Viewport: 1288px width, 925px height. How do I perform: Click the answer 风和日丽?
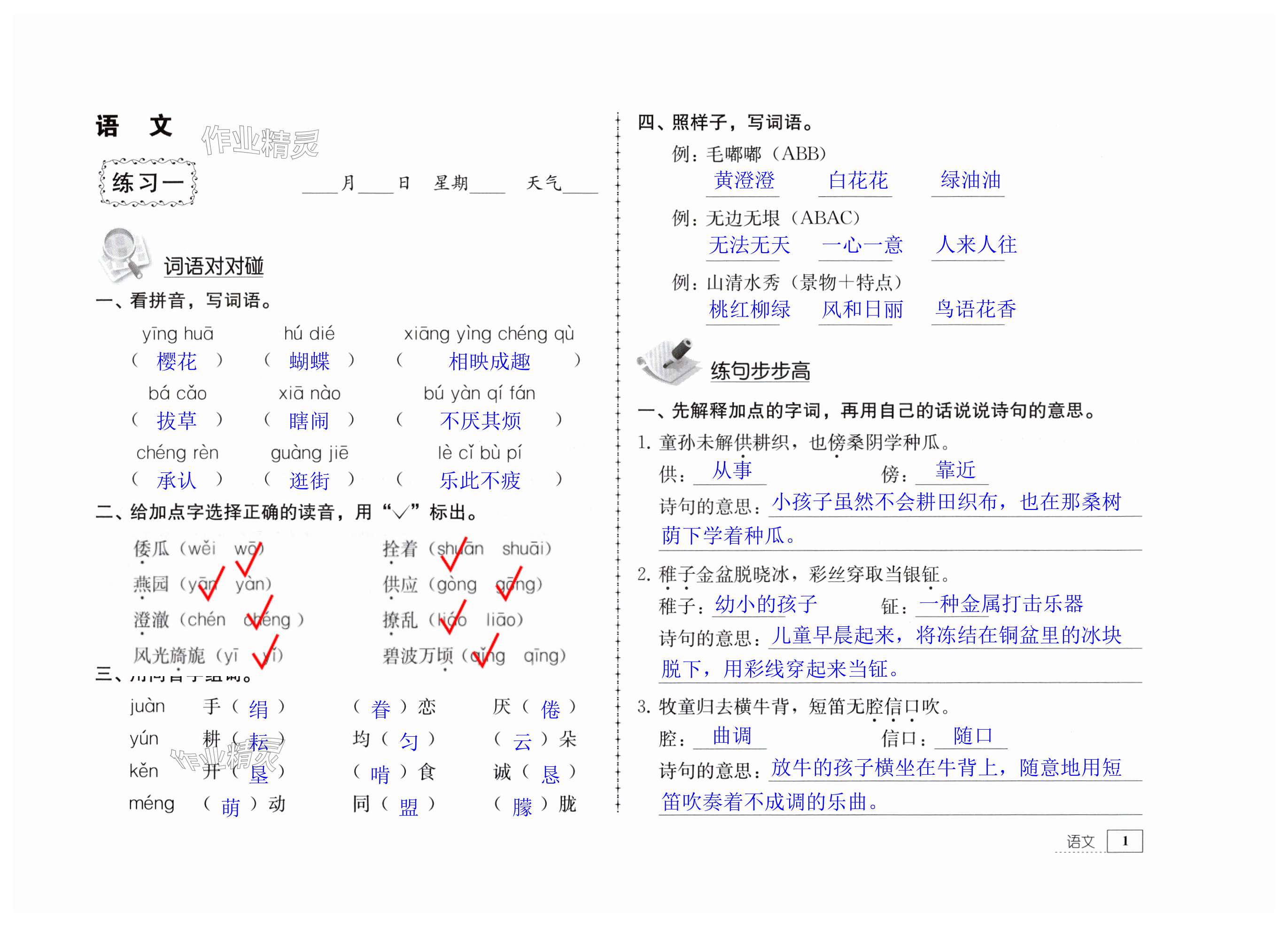tap(862, 309)
